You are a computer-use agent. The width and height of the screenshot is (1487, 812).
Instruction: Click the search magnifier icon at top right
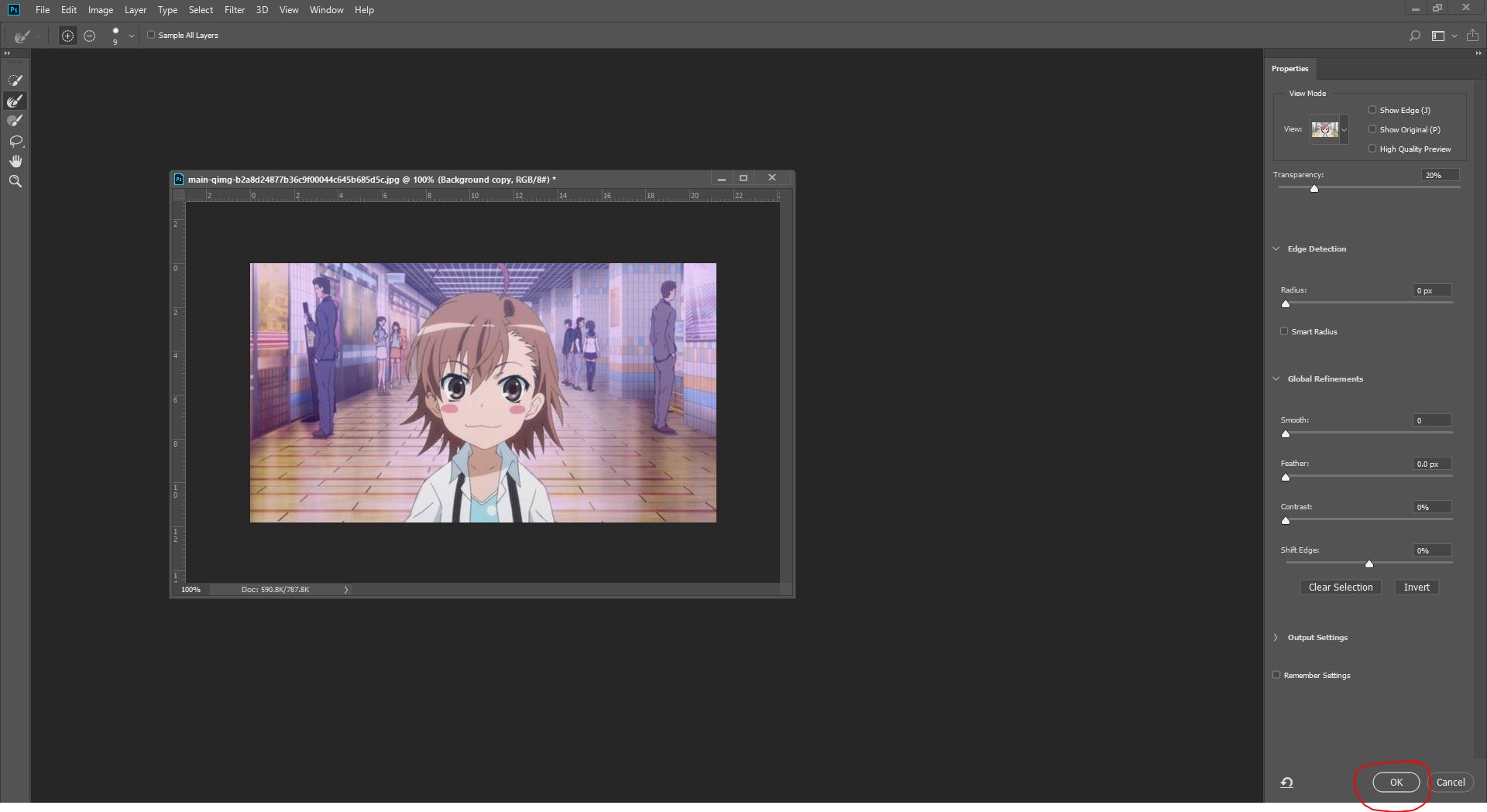[x=1414, y=36]
